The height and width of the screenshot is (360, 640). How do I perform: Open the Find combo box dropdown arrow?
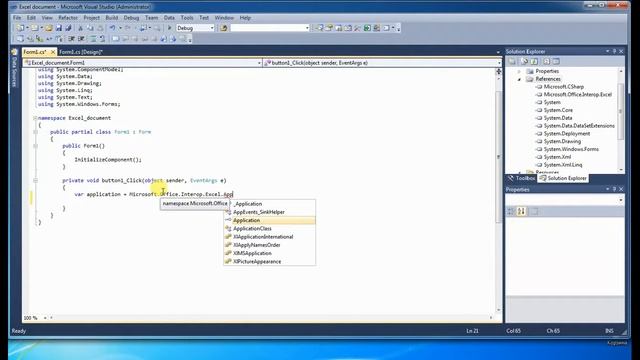307,28
